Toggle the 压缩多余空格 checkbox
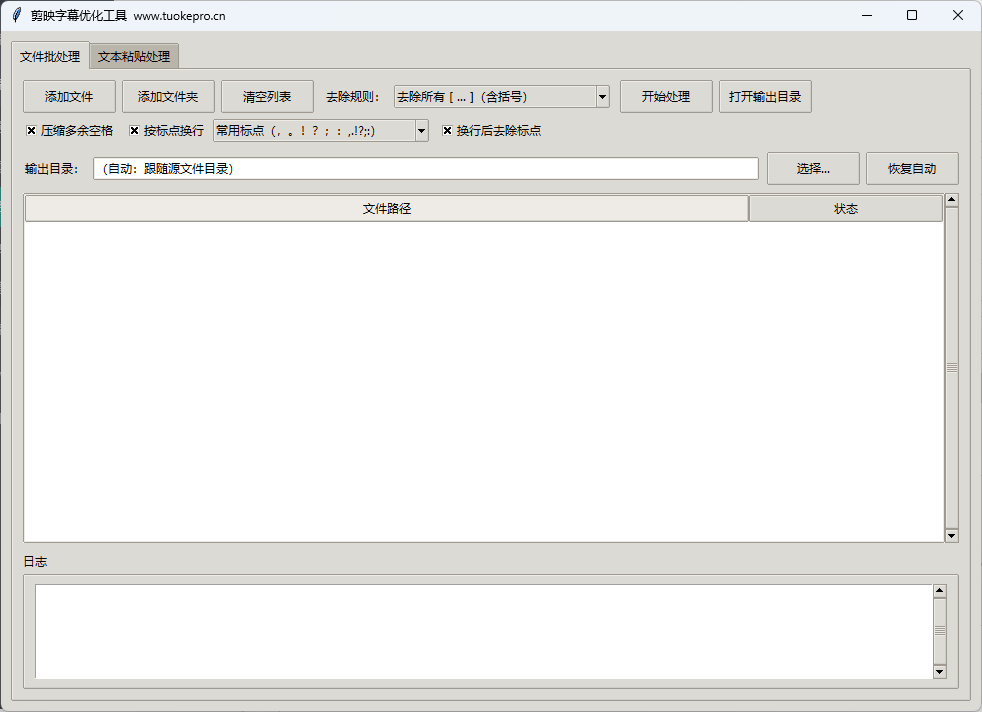This screenshot has height=712, width=982. click(x=32, y=131)
